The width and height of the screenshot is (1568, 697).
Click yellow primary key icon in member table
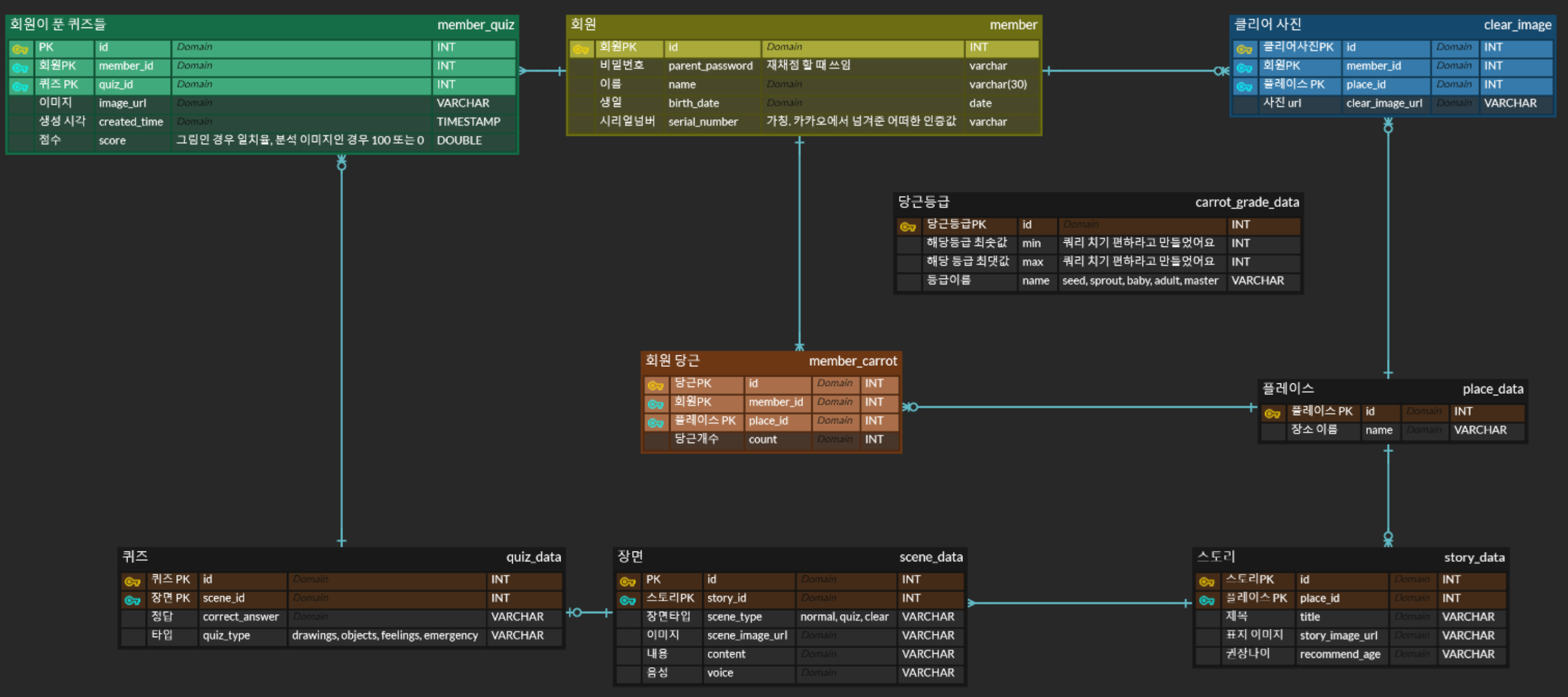(580, 49)
